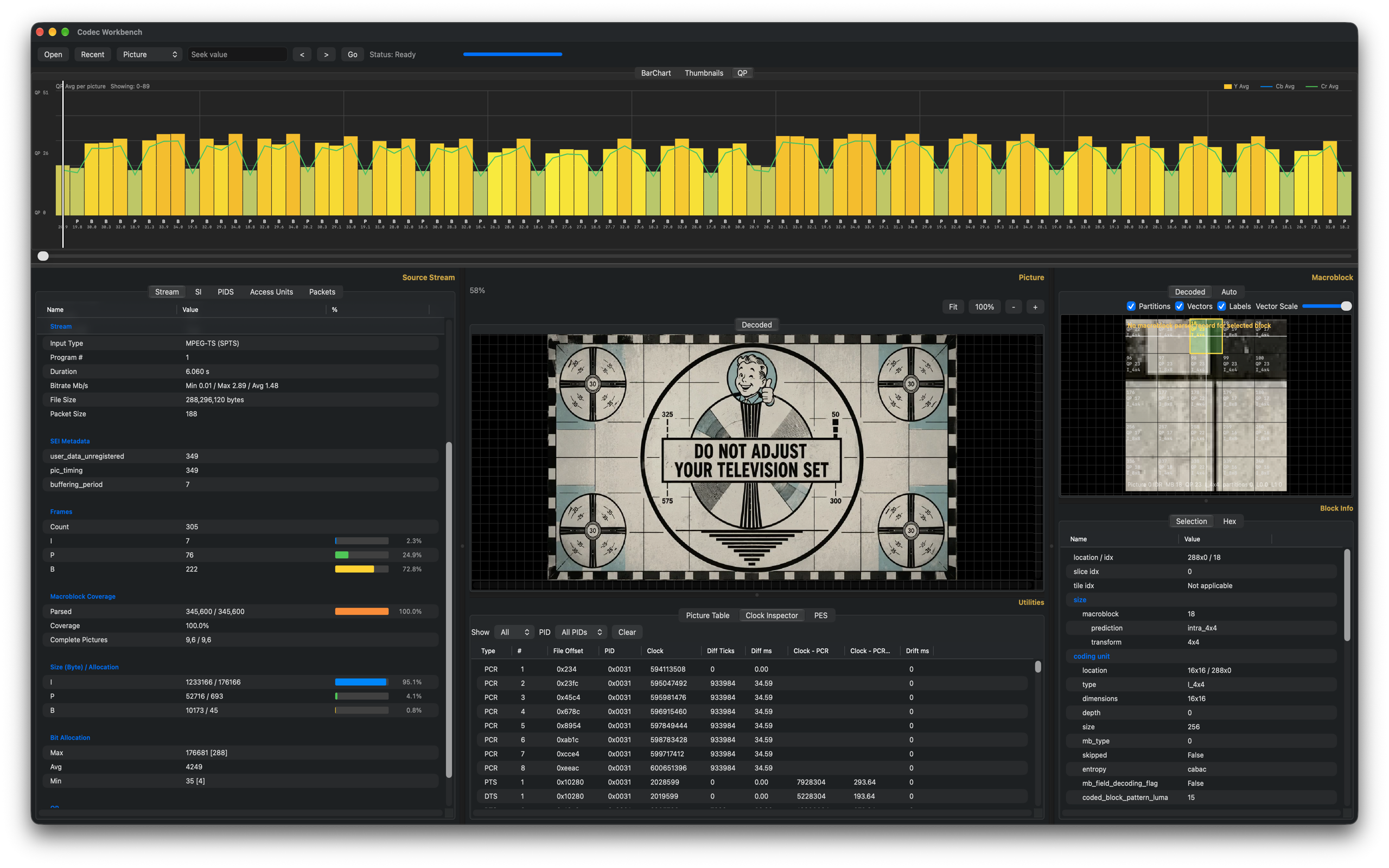Image resolution: width=1389 pixels, height=868 pixels.
Task: Click the Open button
Action: tap(53, 55)
